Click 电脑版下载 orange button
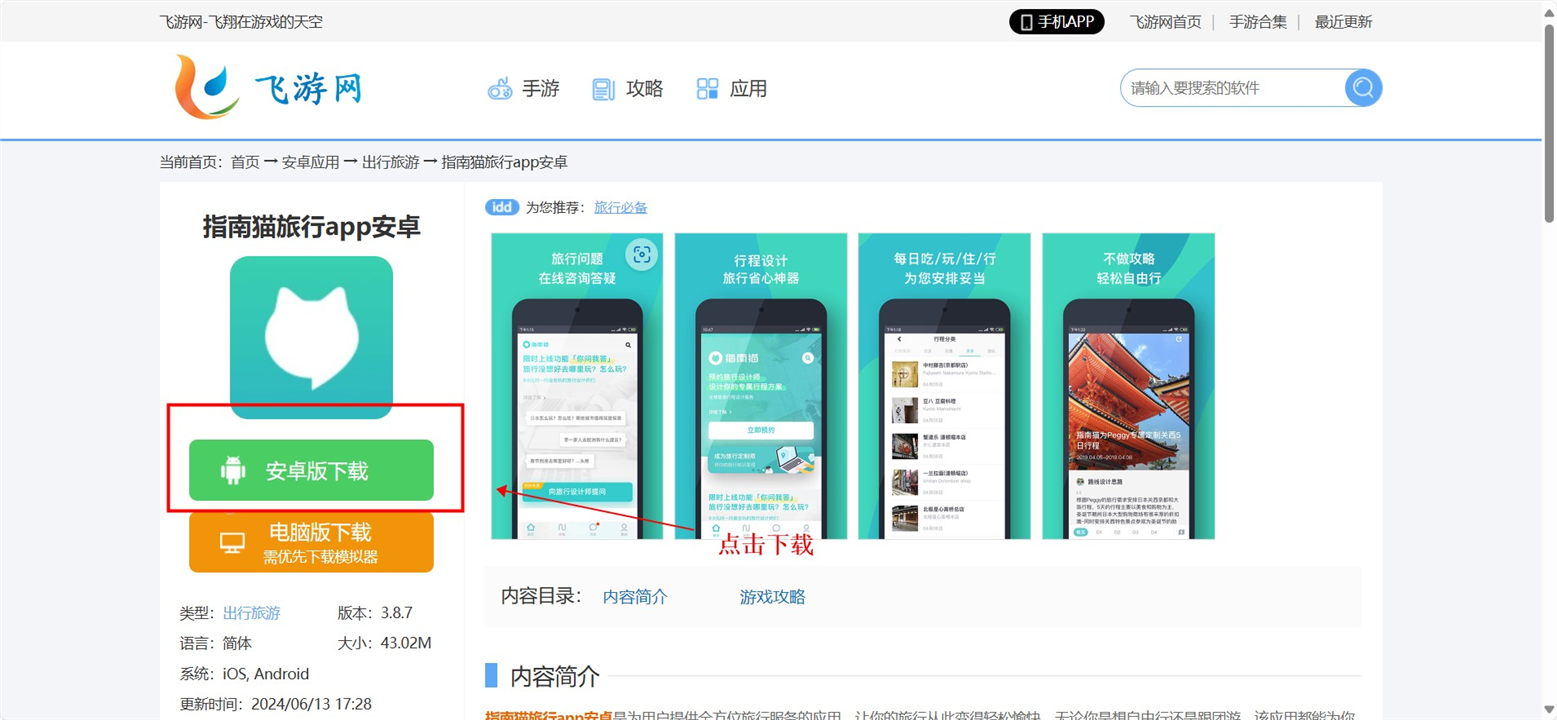The width and height of the screenshot is (1557, 720). [x=311, y=542]
